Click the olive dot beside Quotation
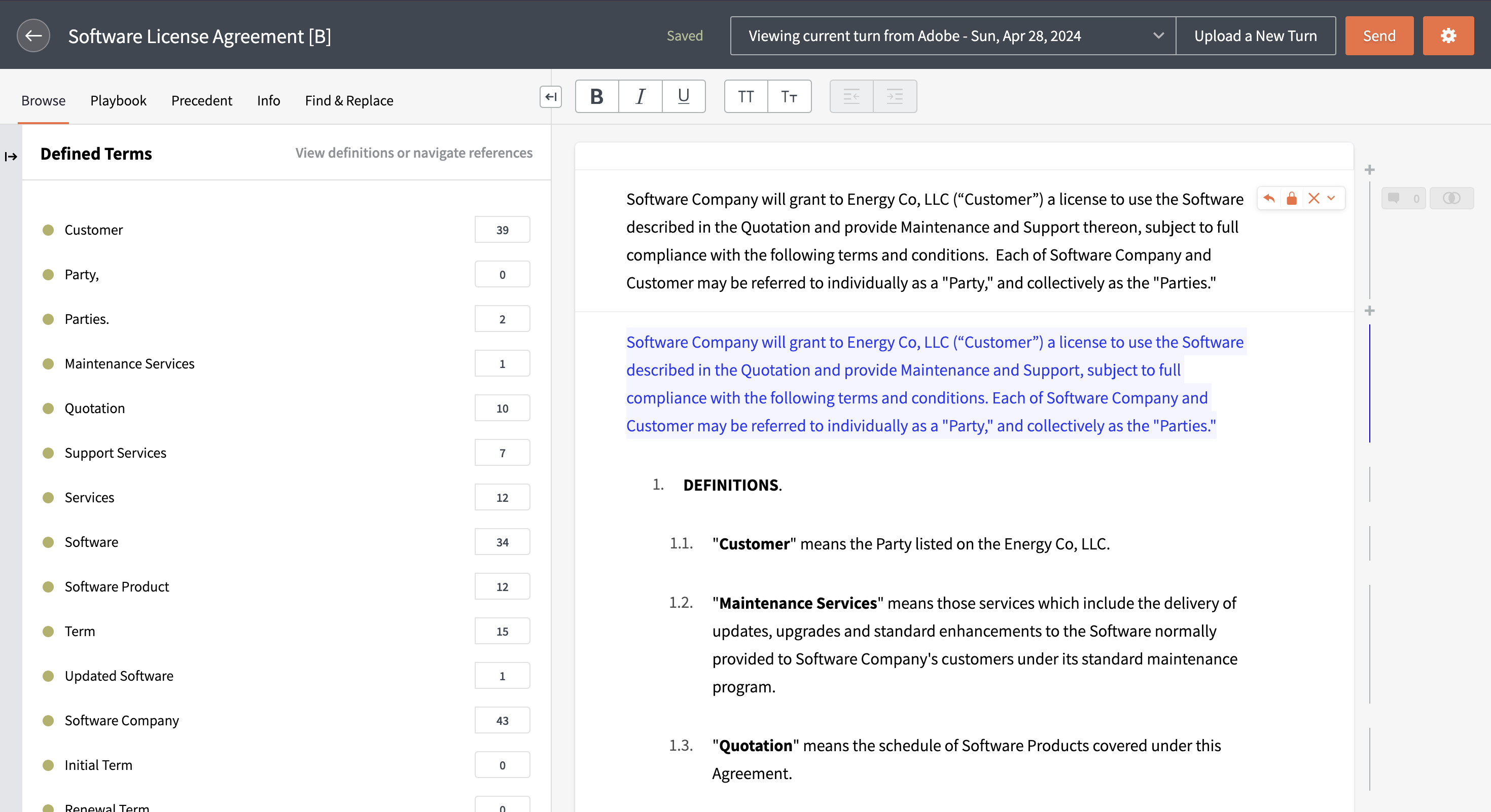This screenshot has height=812, width=1491. [49, 409]
